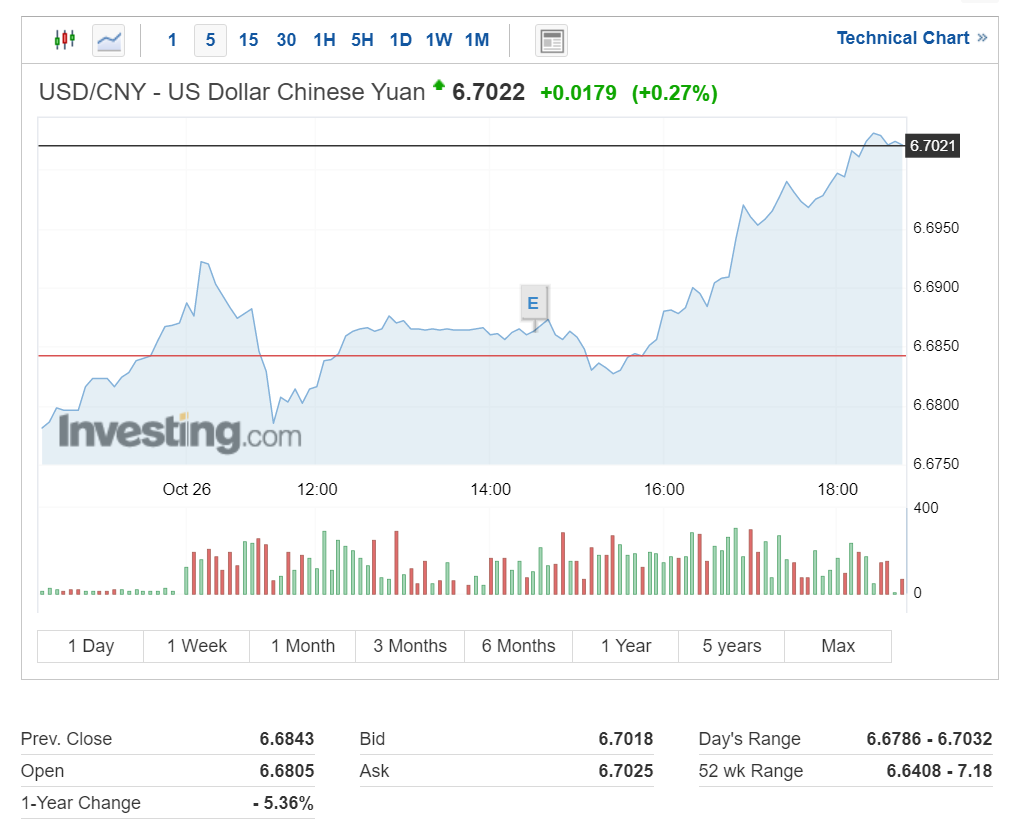Click the Day's Range label
This screenshot has width=1009, height=839.
pos(750,739)
